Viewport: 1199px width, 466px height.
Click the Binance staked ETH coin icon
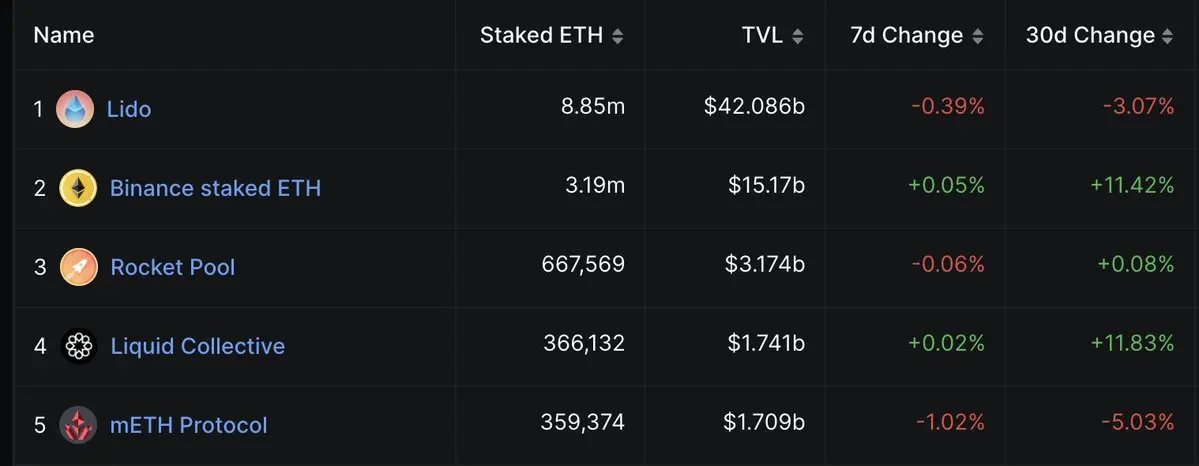[78, 187]
